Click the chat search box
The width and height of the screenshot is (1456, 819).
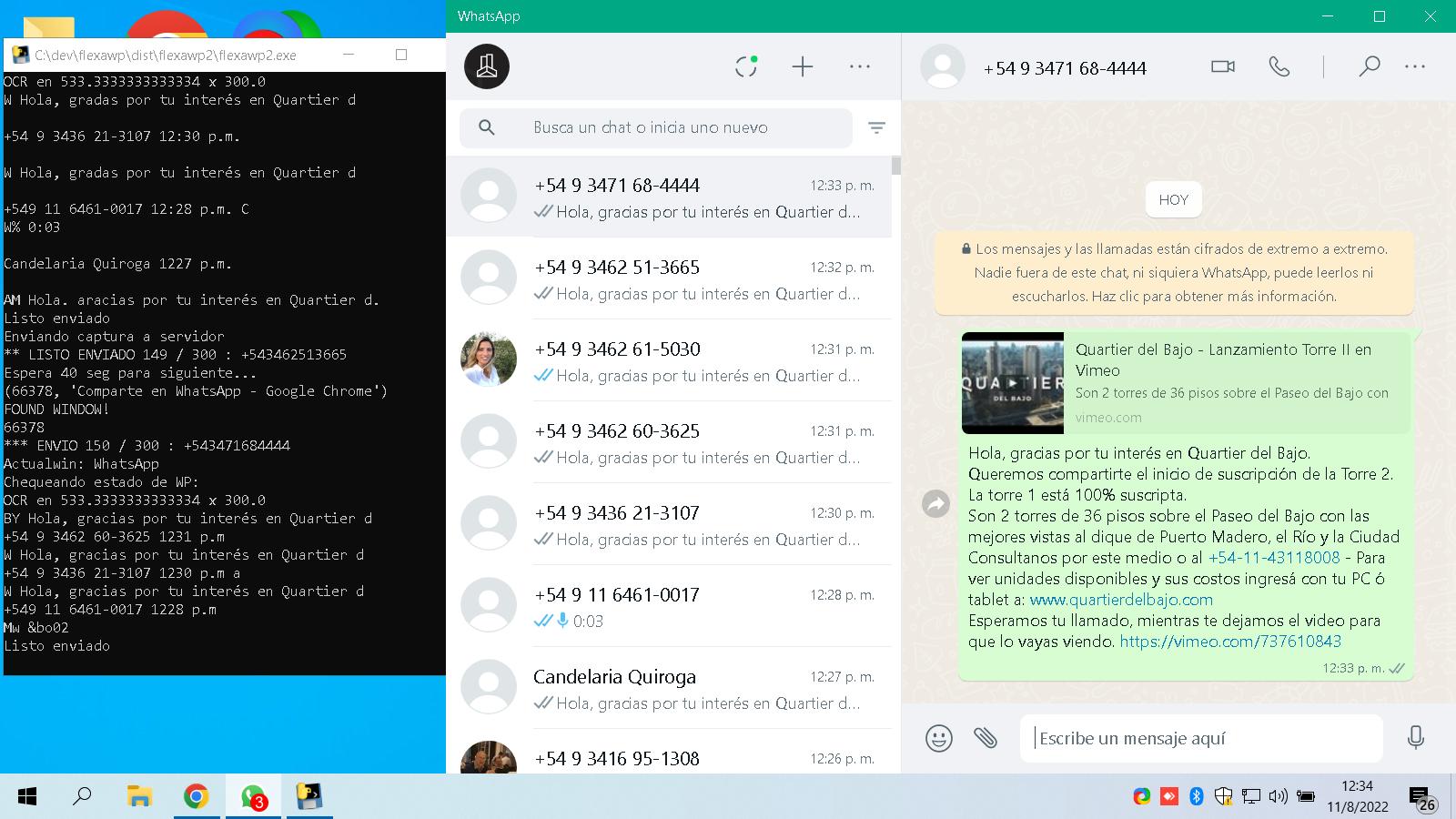point(655,127)
